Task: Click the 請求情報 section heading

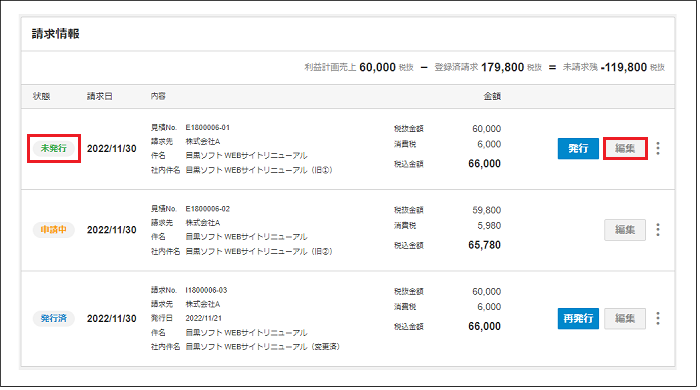Action: (x=55, y=34)
